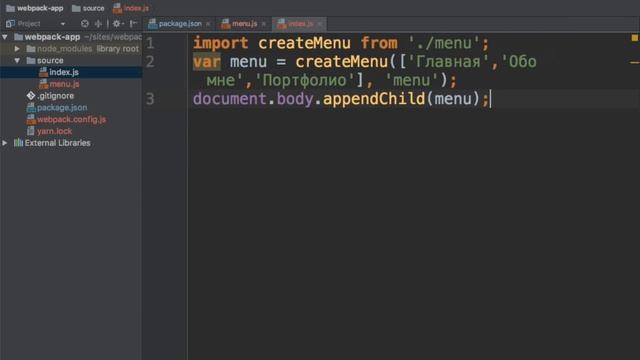The image size is (640, 360).
Task: Expand External Libraries node
Action: coord(4,143)
